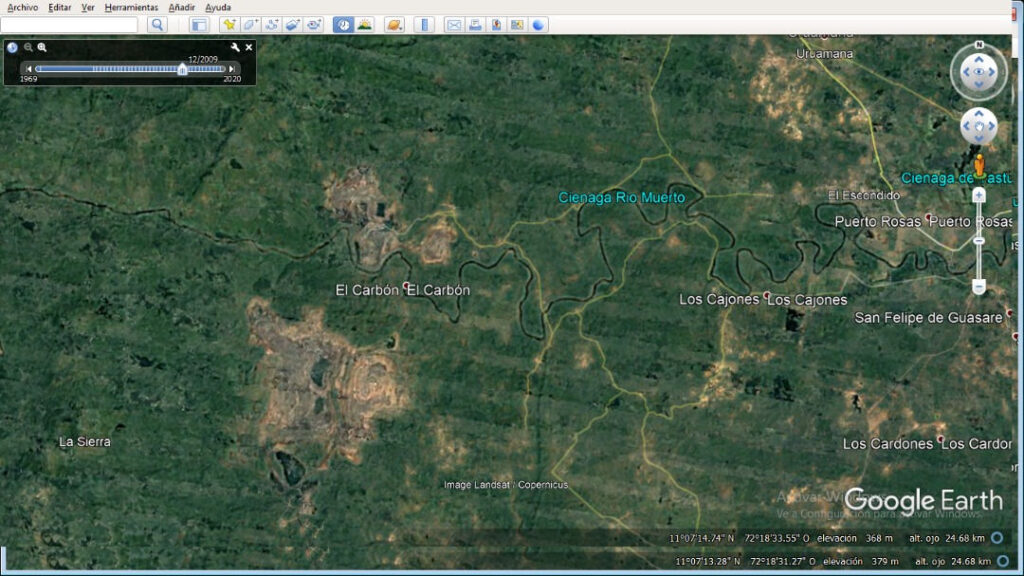Viewport: 1024px width, 576px height.
Task: Select the add path tool
Action: click(x=272, y=25)
